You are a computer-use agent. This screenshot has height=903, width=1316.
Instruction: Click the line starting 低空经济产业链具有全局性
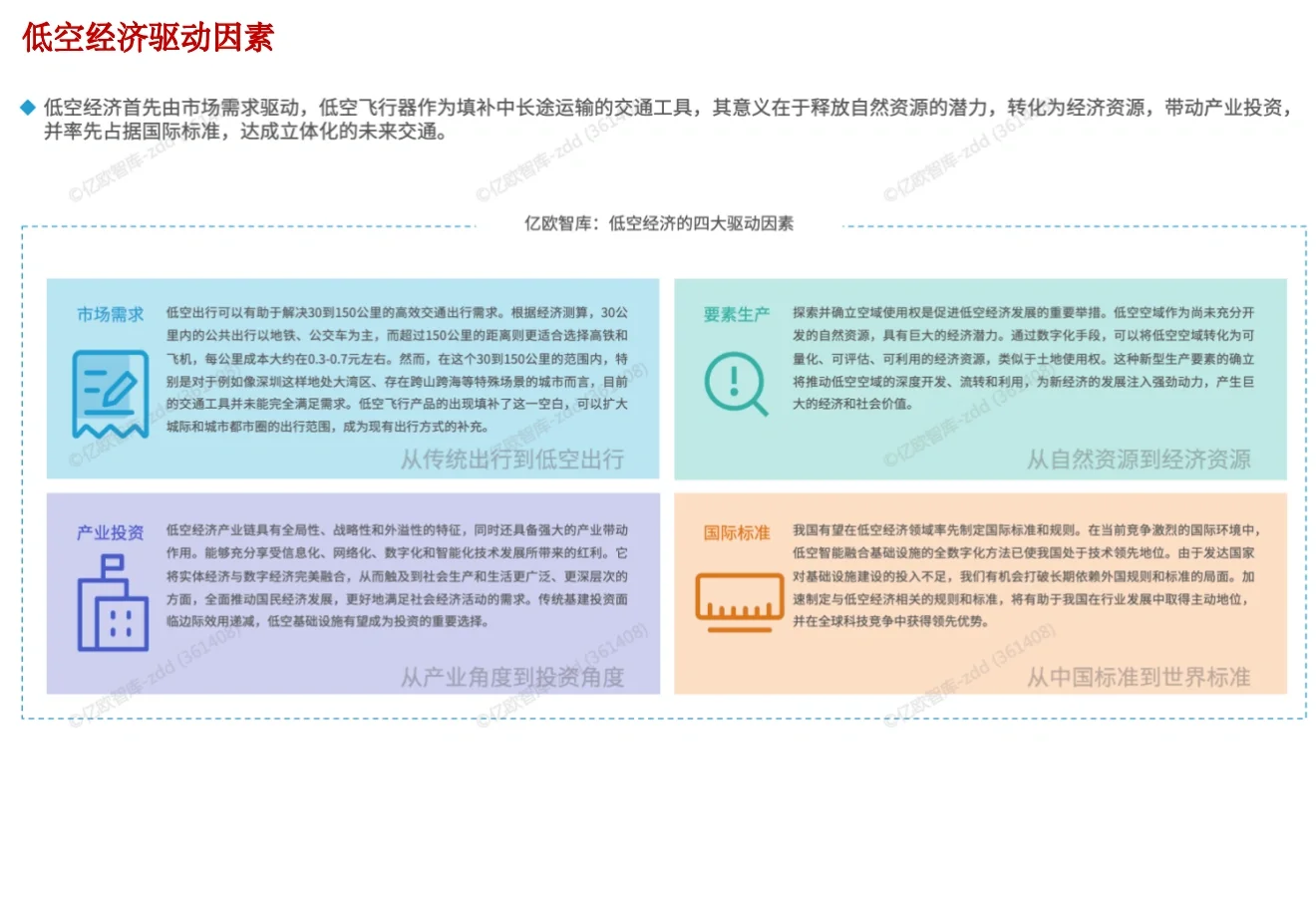click(397, 530)
